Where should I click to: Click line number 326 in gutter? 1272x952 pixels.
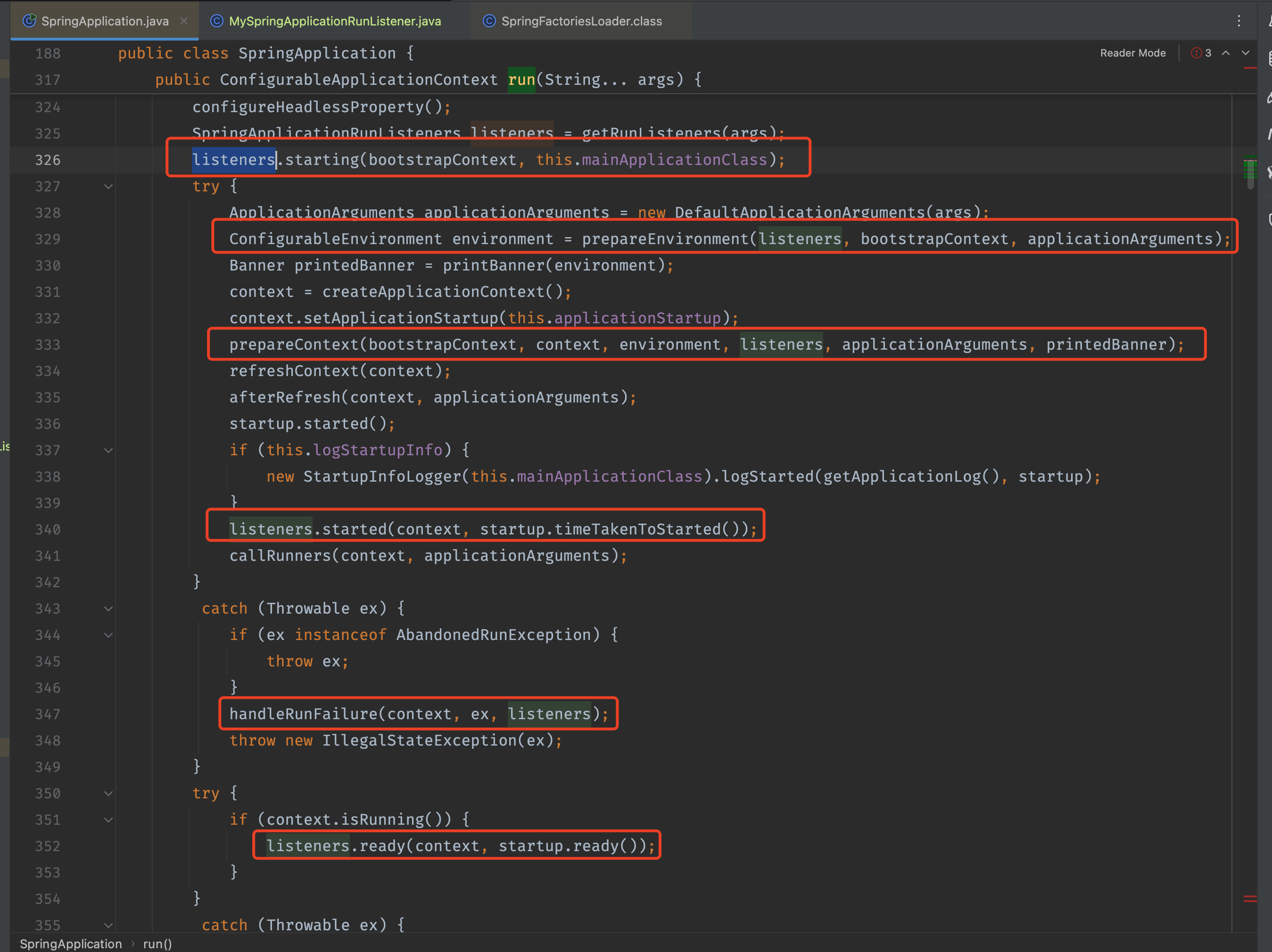point(48,160)
